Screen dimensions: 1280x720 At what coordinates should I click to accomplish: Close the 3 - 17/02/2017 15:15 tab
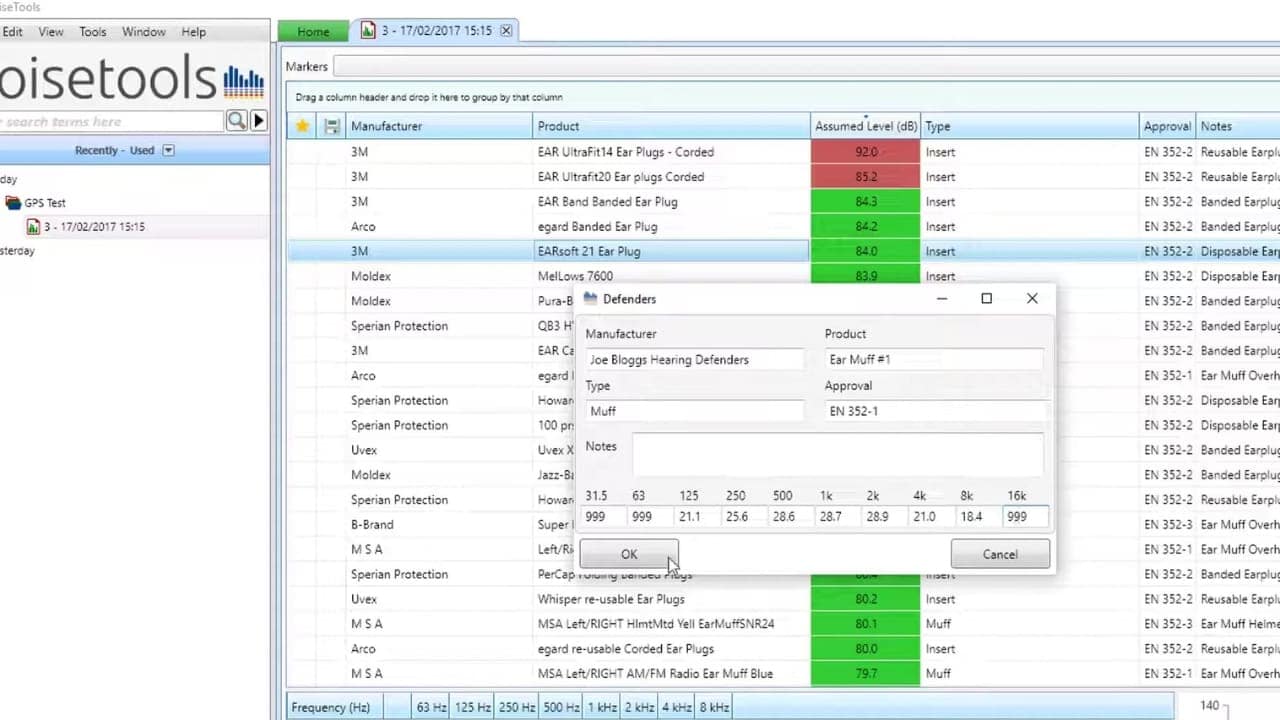point(506,31)
